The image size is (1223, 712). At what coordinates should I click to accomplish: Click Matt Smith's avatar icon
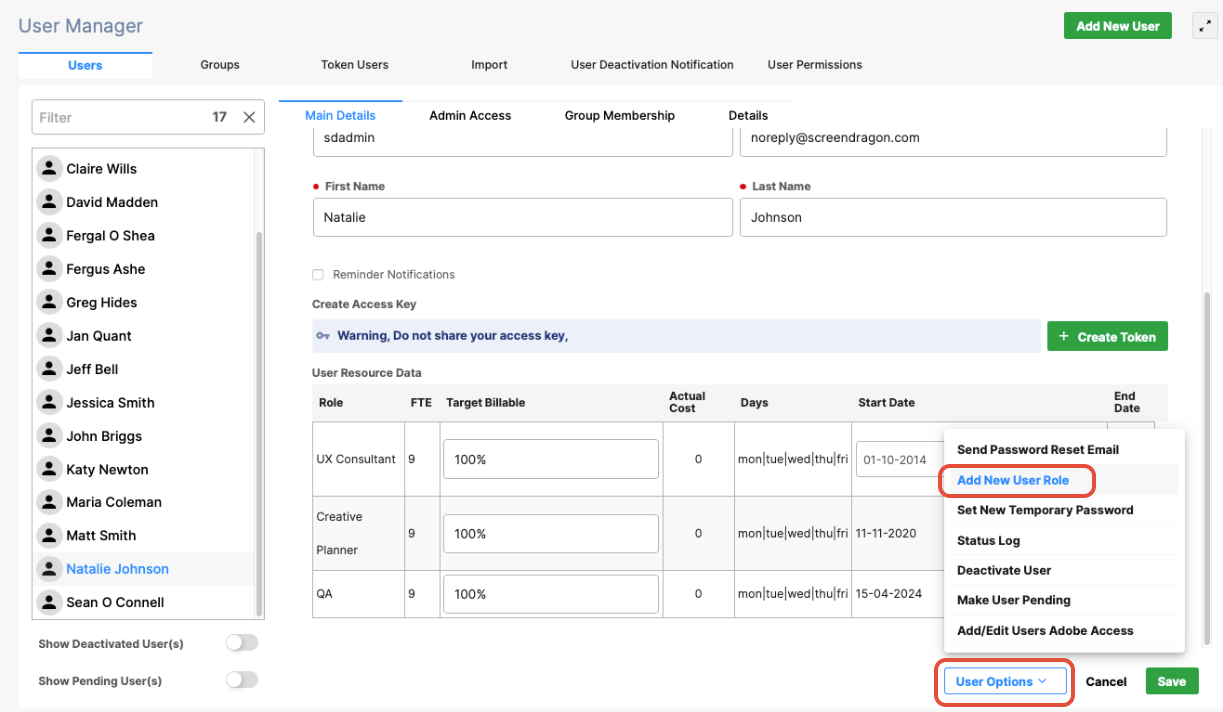point(48,535)
